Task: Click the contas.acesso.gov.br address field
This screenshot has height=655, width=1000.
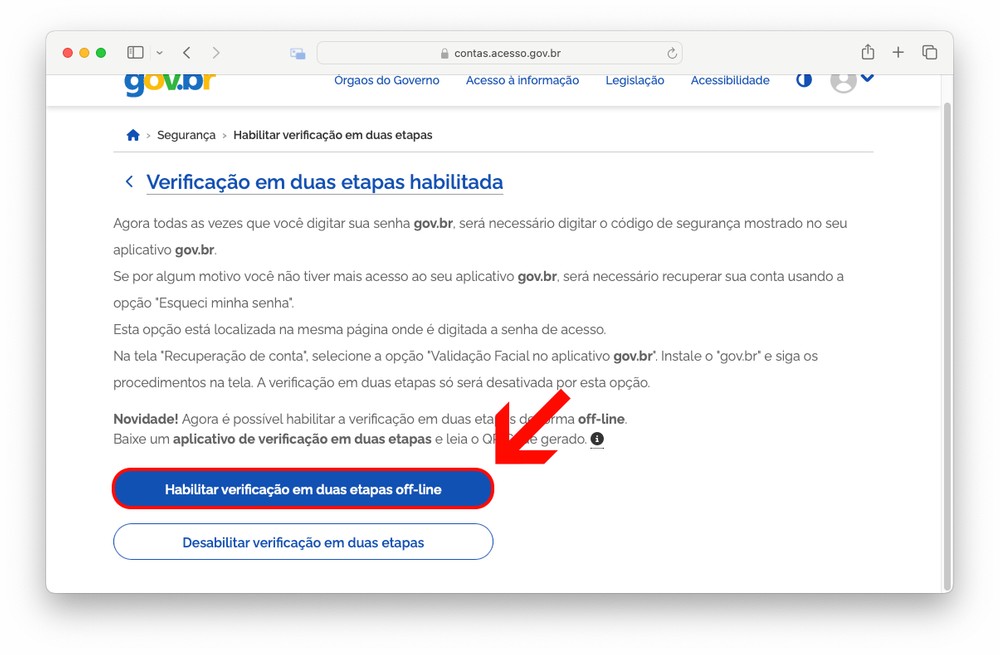Action: pyautogui.click(x=500, y=53)
